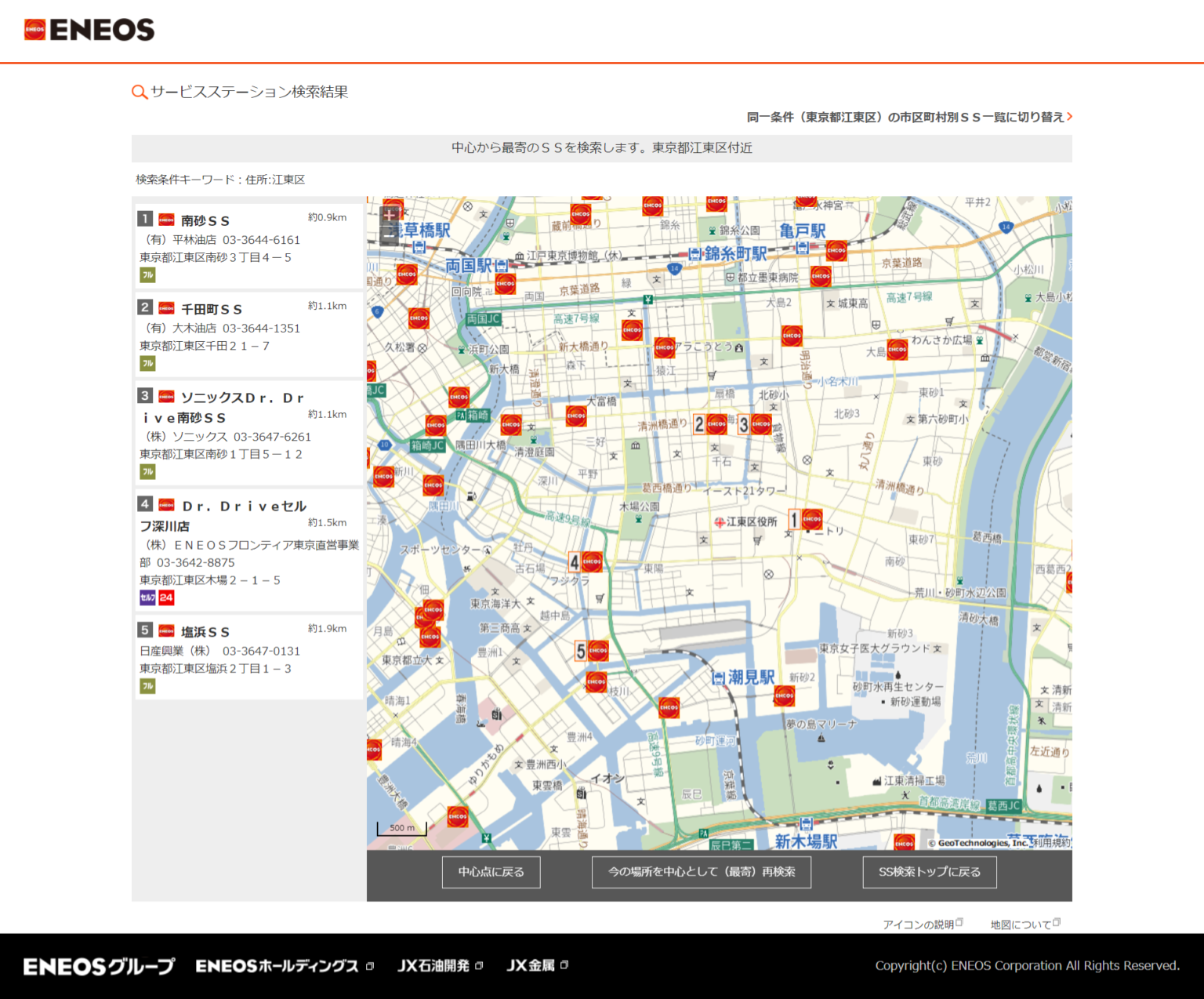Viewport: 1204px width, 999px height.
Task: Select map marker numbered 3
Action: tap(760, 424)
